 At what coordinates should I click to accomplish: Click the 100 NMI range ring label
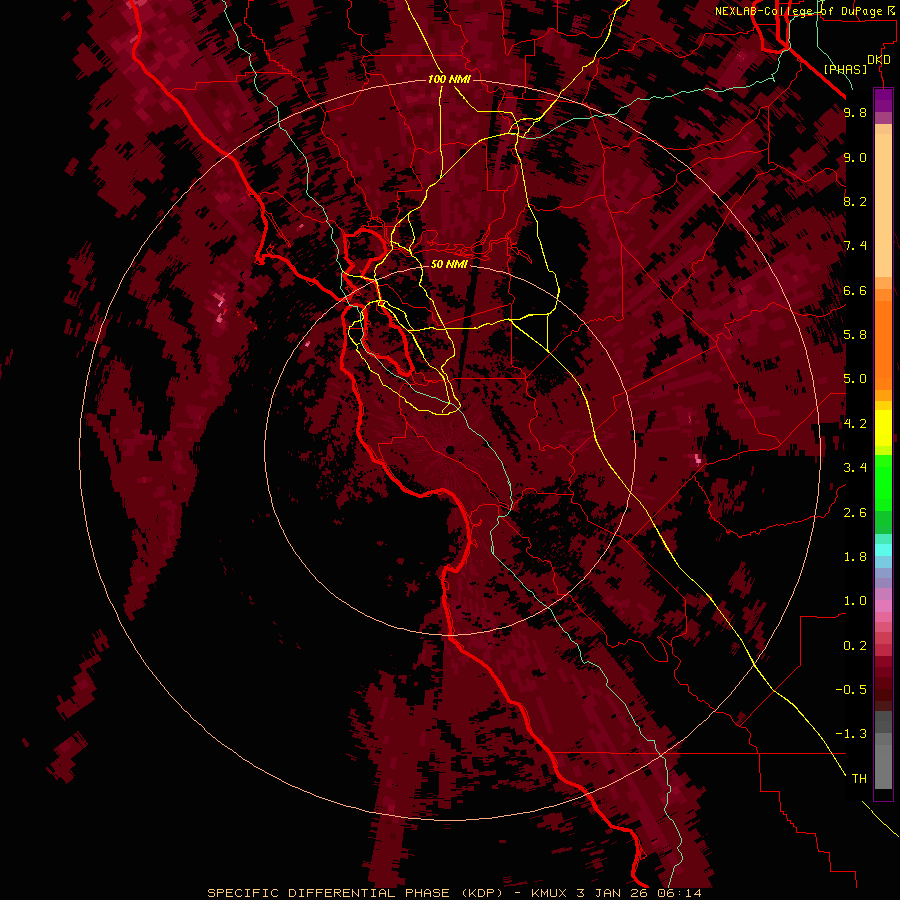coord(449,79)
